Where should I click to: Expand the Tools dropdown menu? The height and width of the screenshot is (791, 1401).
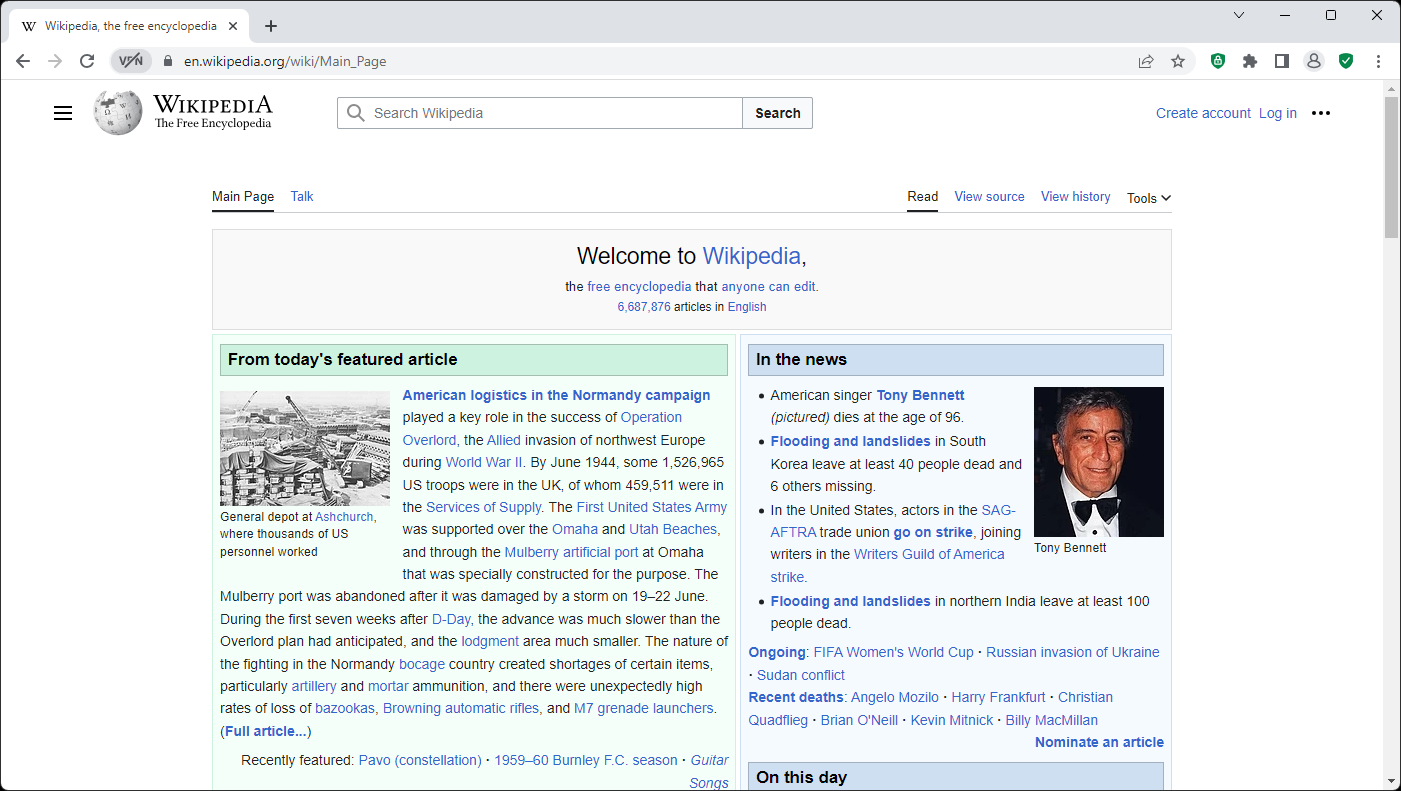(x=1148, y=198)
